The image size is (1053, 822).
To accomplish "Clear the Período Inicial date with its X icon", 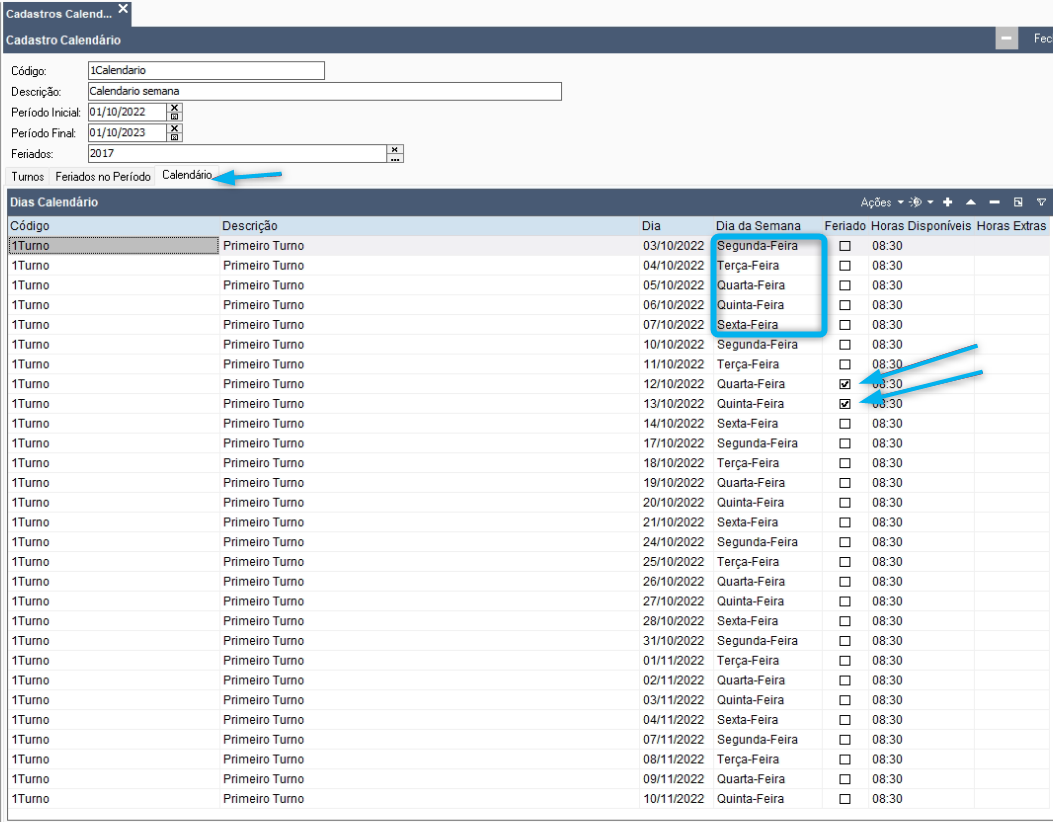I will 175,107.
